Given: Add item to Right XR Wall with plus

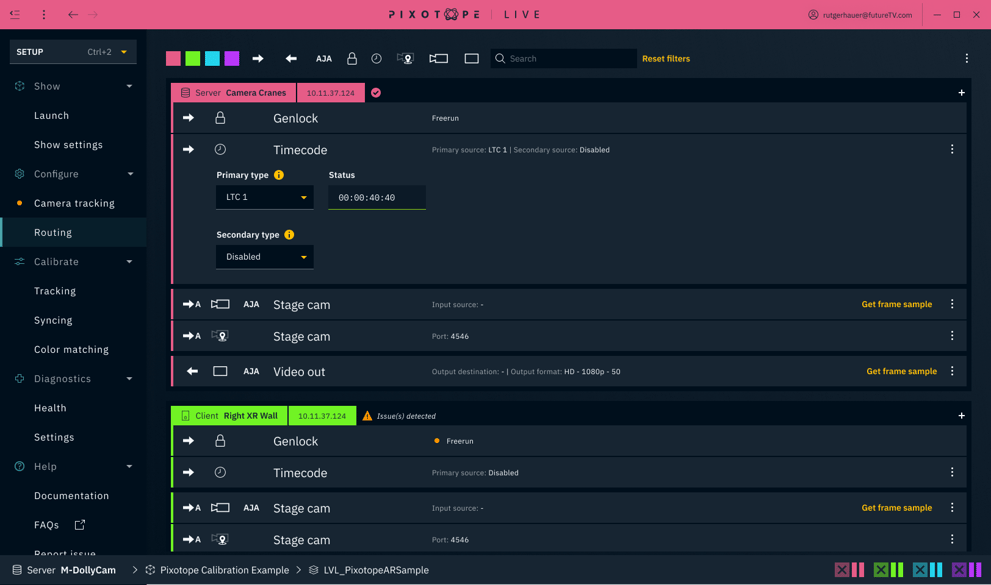Looking at the screenshot, I should click(x=961, y=416).
